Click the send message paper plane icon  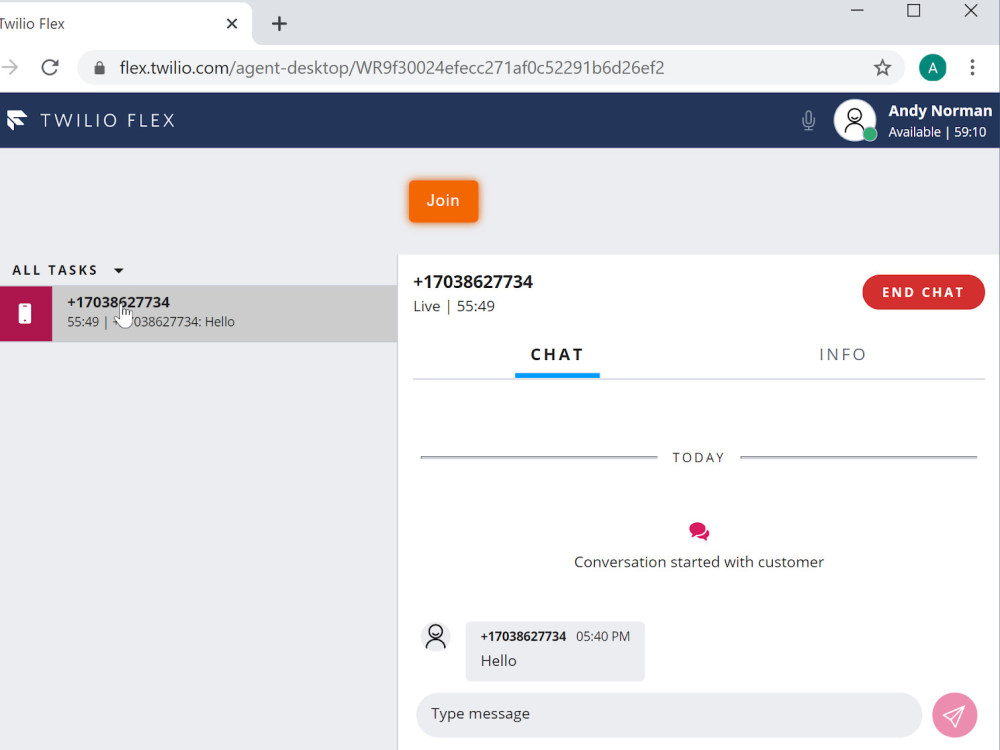(954, 714)
